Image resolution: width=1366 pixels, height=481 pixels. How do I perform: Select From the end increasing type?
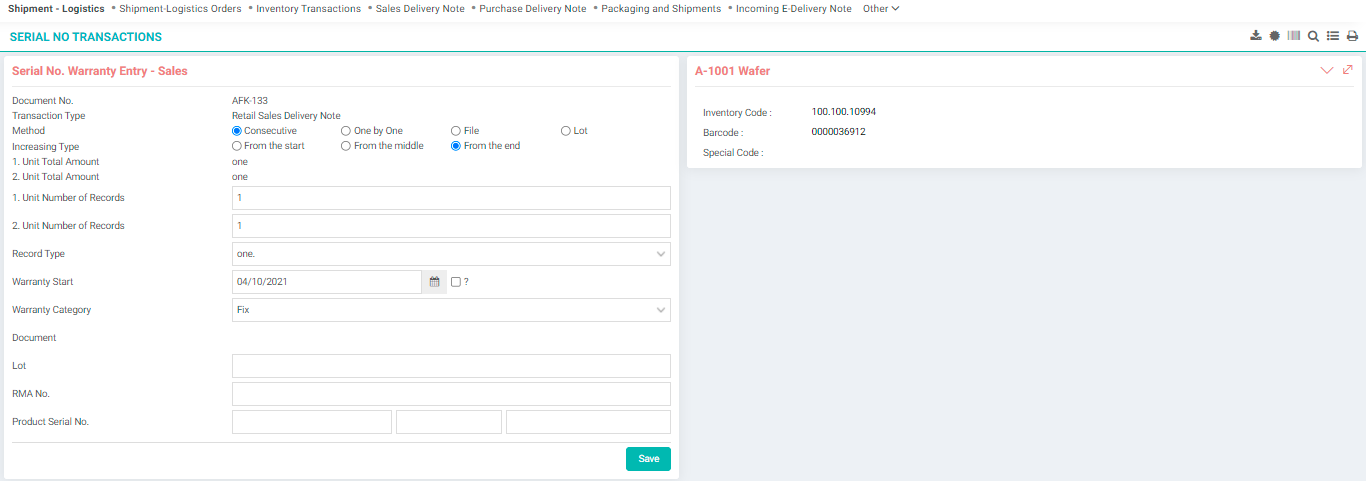[456, 146]
